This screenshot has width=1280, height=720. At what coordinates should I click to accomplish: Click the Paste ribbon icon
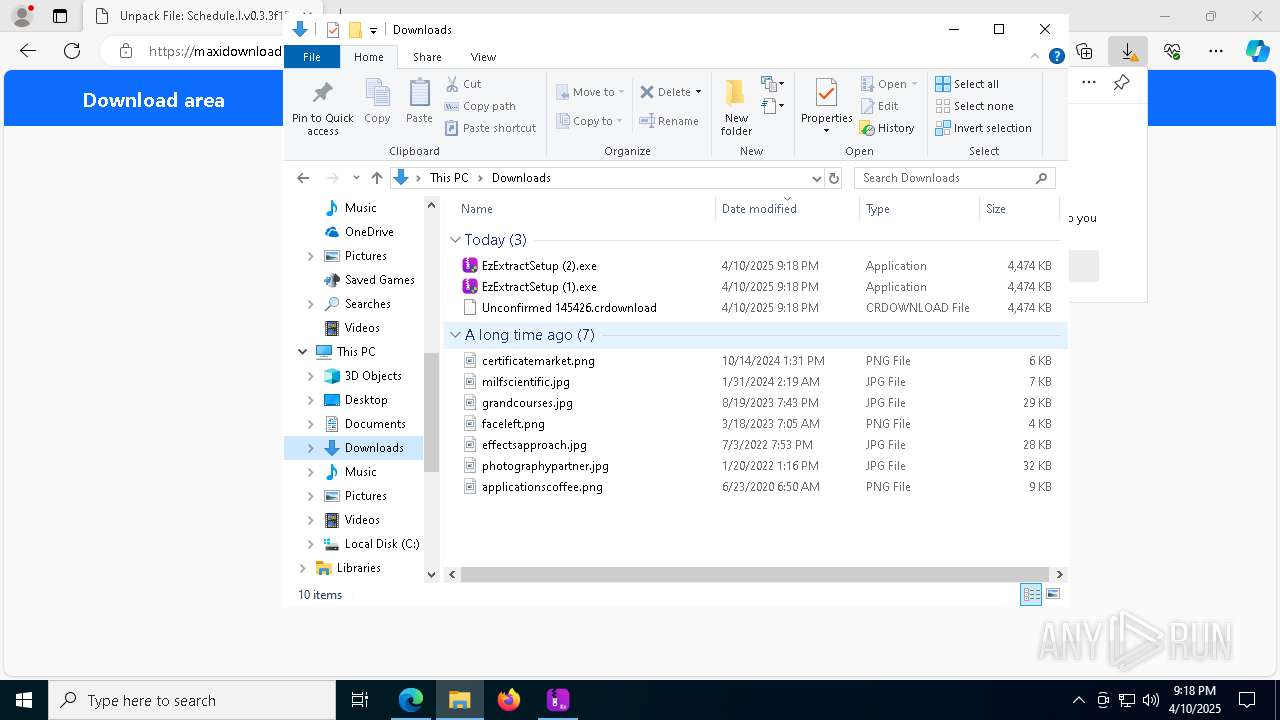pos(419,101)
